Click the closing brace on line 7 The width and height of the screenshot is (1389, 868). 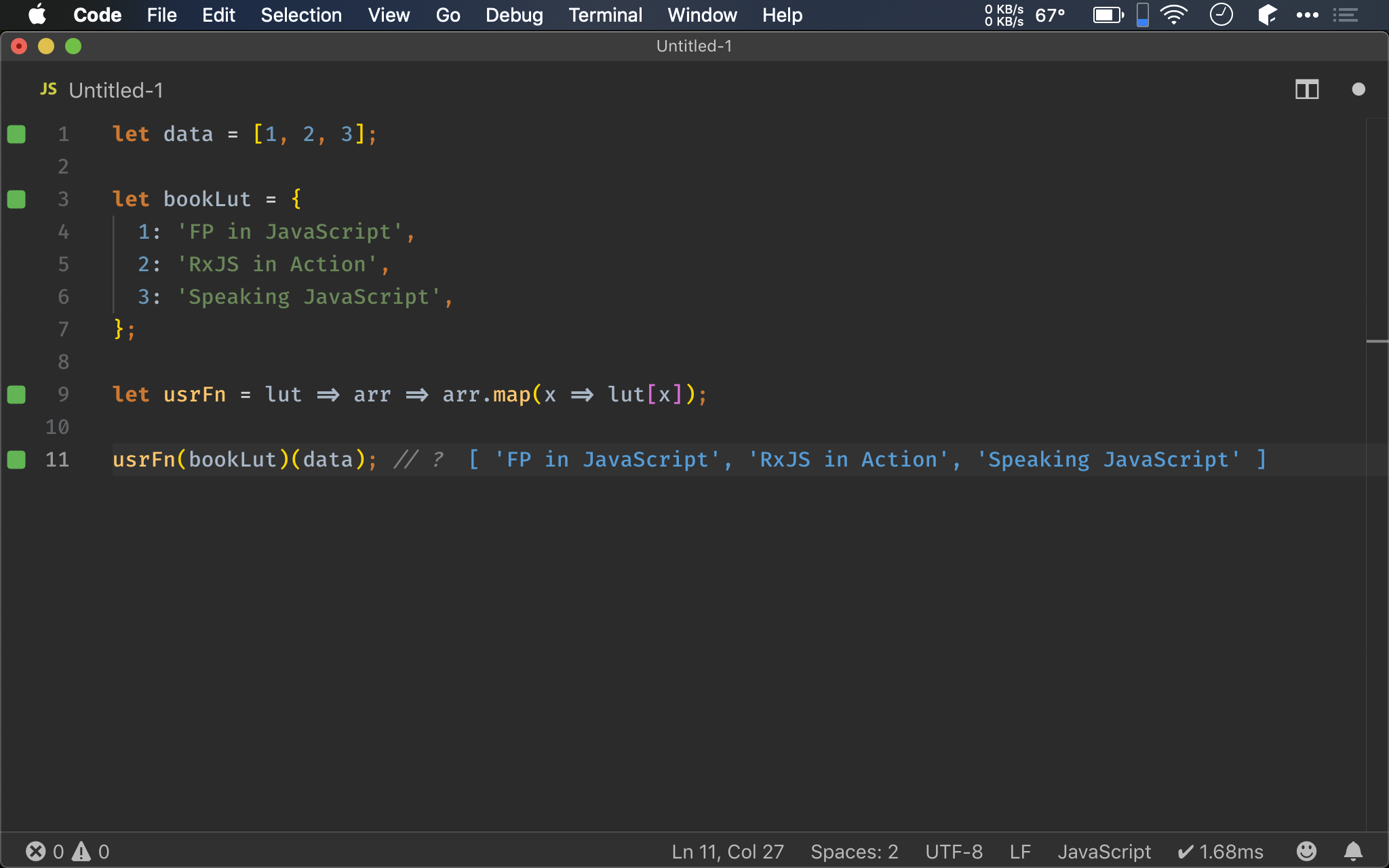coord(119,330)
